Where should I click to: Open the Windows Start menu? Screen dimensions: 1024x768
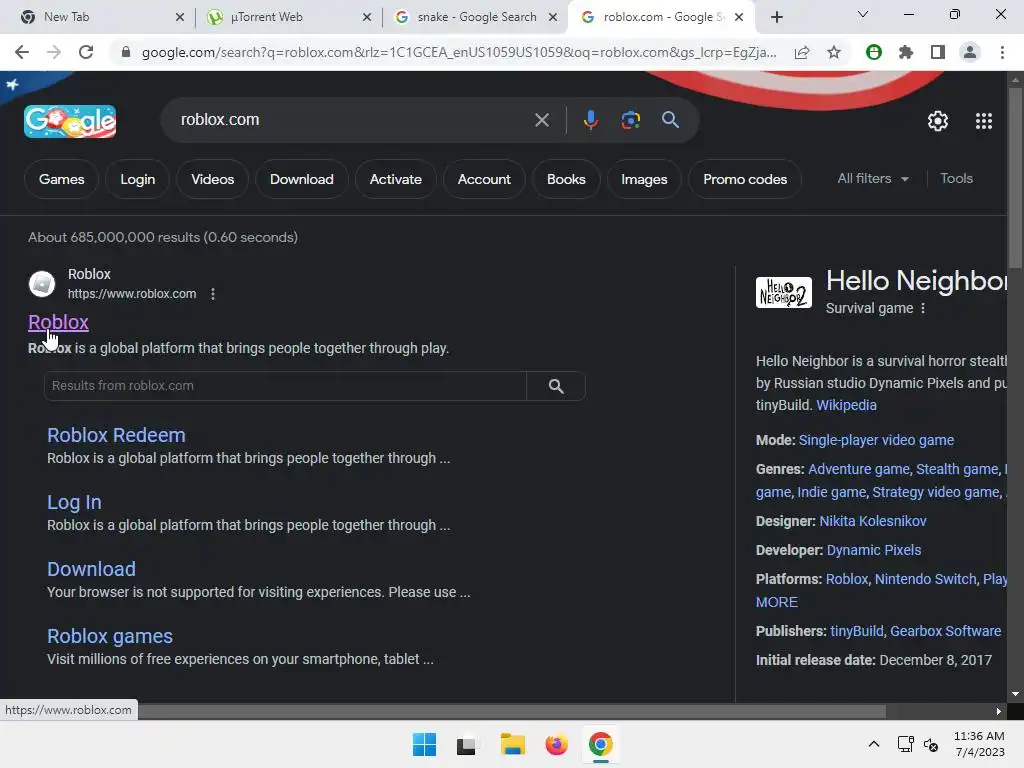tap(424, 745)
